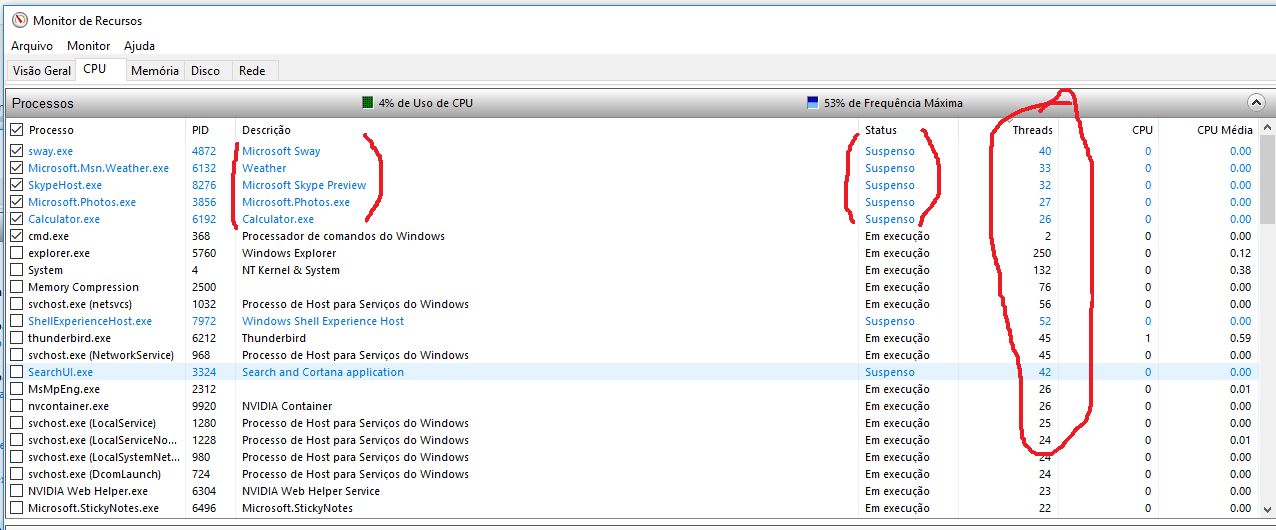
Task: Click the svchost.exe (DcomLaunch) process name
Action: click(95, 474)
